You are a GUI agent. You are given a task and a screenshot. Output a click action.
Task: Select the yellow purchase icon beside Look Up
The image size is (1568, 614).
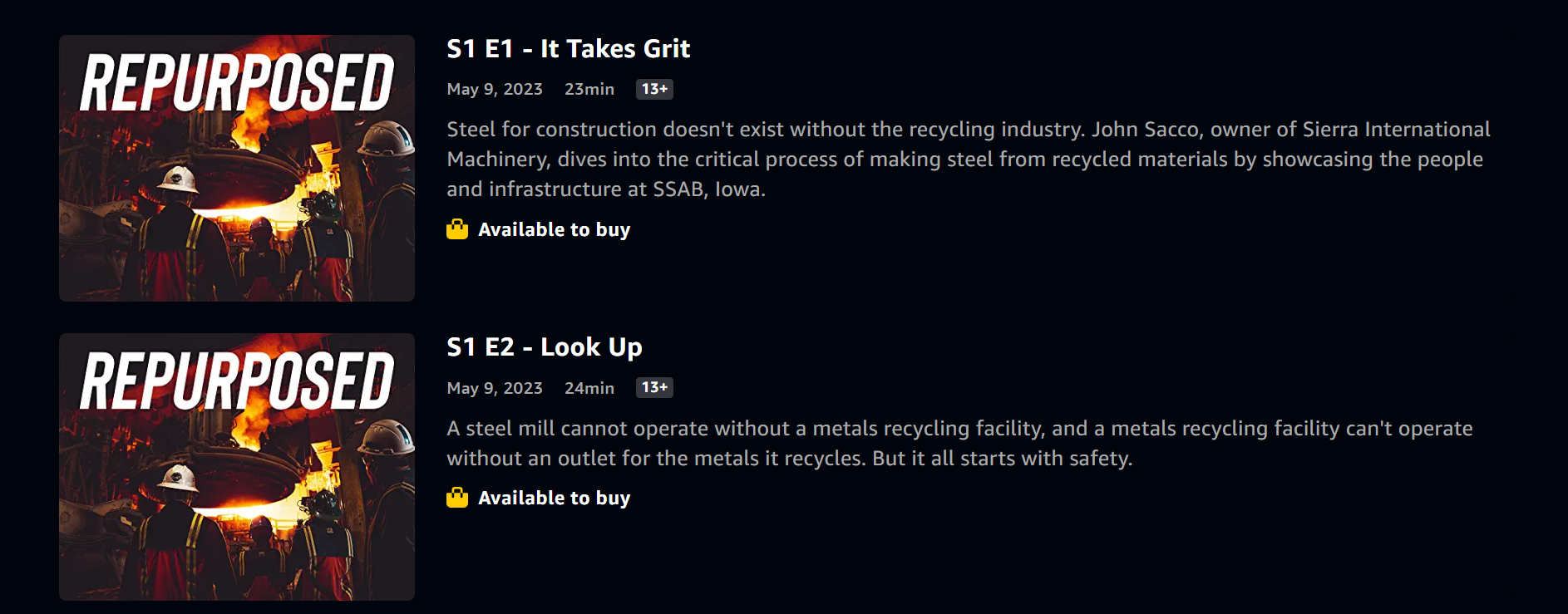pyautogui.click(x=457, y=498)
